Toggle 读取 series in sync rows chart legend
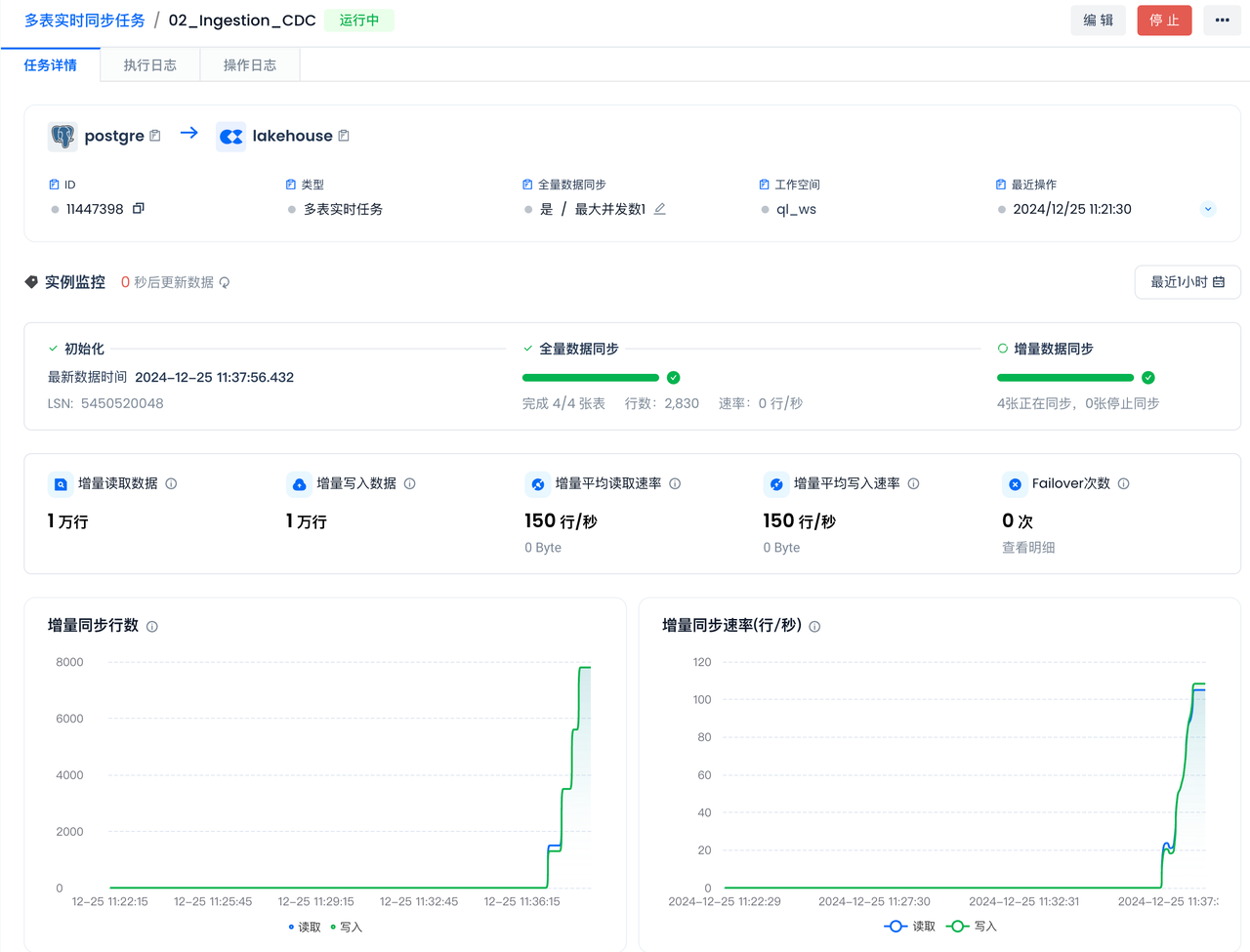This screenshot has width=1250, height=952. [x=305, y=927]
